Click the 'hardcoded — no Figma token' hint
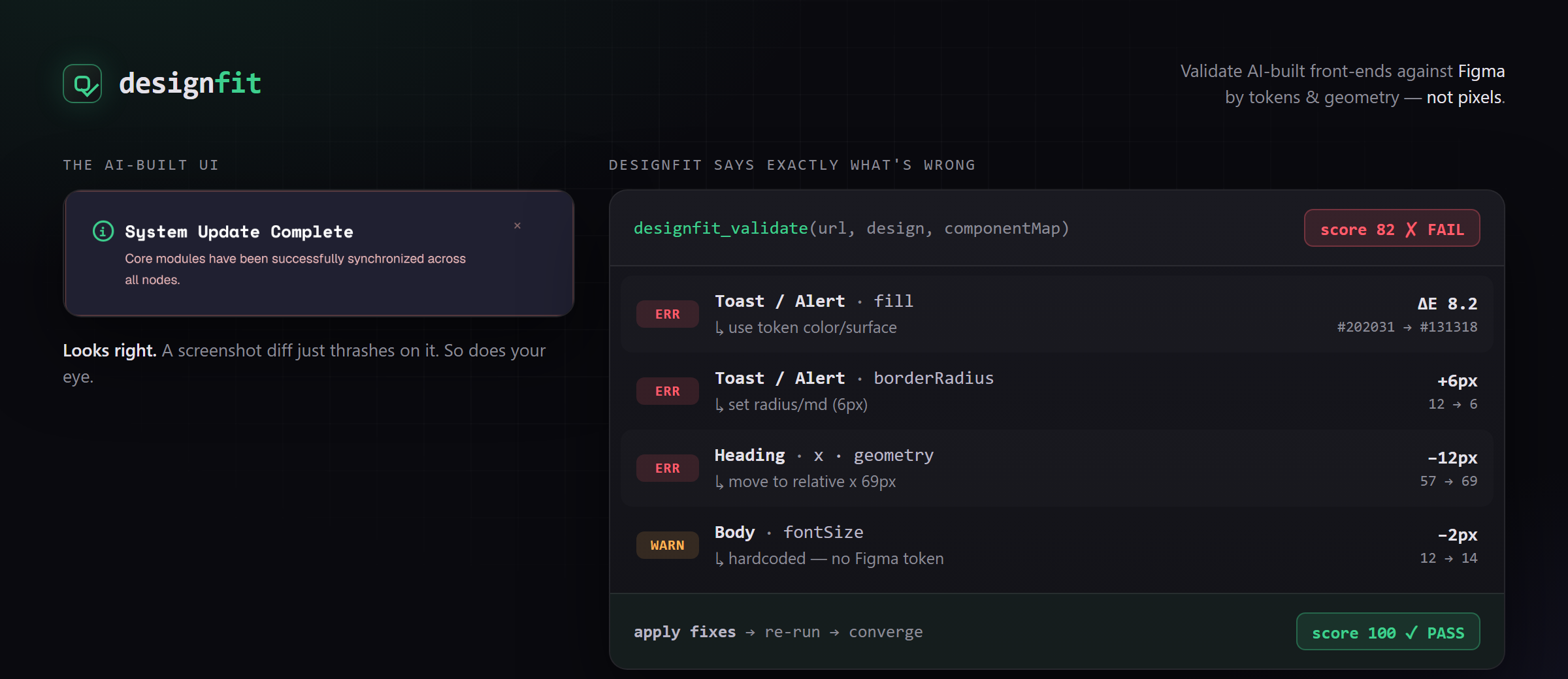This screenshot has width=1568, height=679. tap(830, 559)
